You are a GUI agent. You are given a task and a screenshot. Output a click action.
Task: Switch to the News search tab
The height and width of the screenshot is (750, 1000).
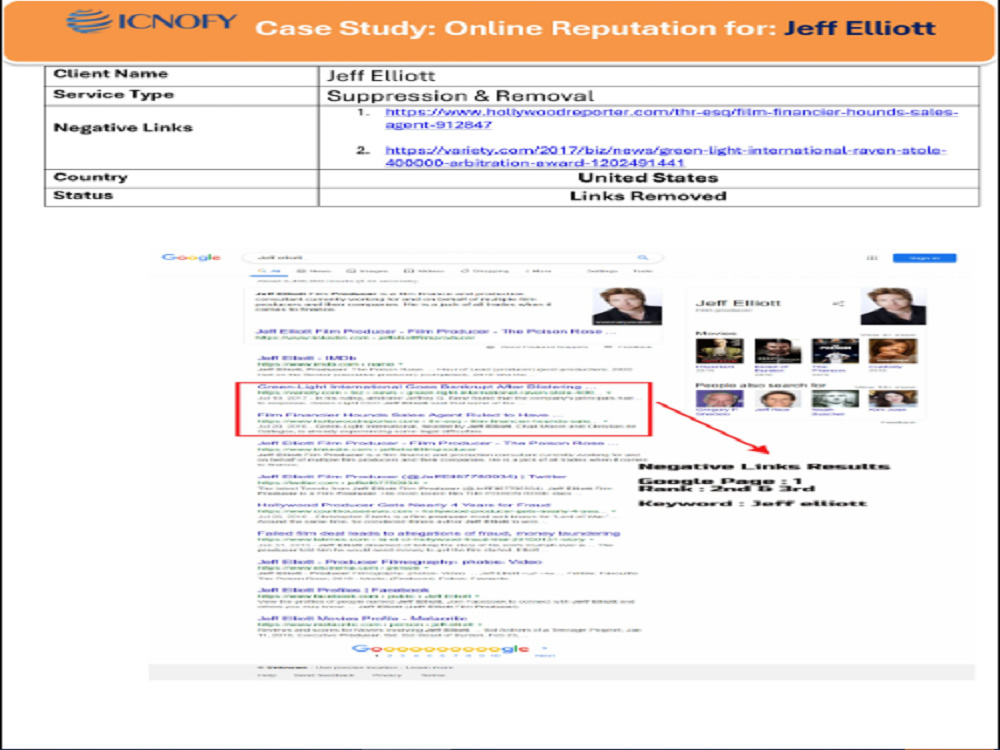(314, 271)
